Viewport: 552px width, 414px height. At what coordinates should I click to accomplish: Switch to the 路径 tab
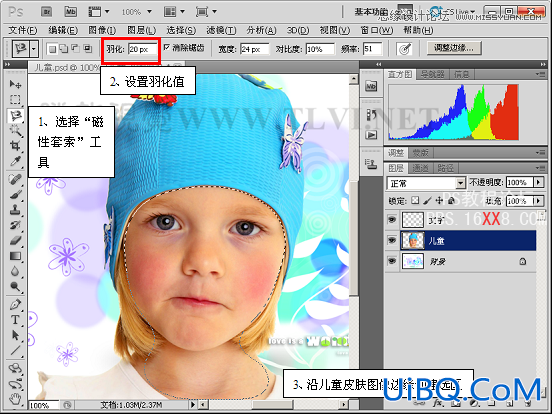pyautogui.click(x=445, y=168)
